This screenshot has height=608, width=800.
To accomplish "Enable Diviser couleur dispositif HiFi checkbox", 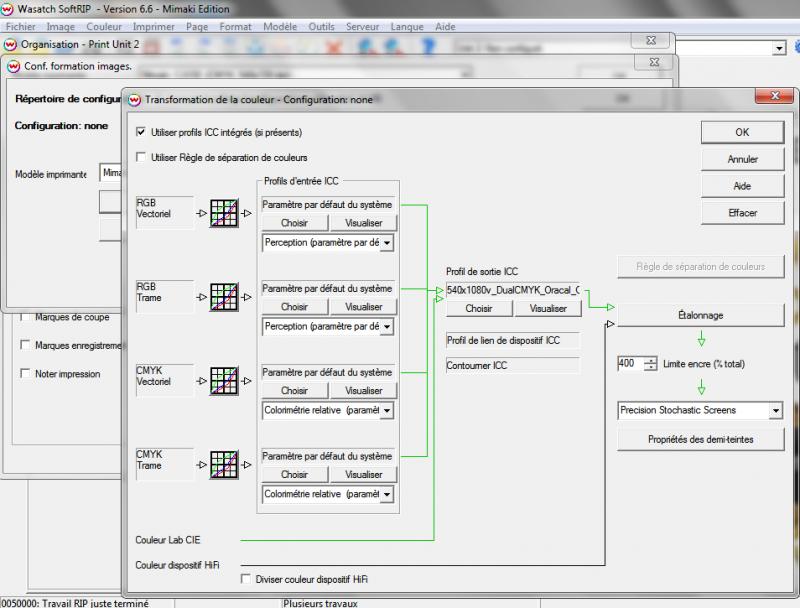I will [245, 579].
